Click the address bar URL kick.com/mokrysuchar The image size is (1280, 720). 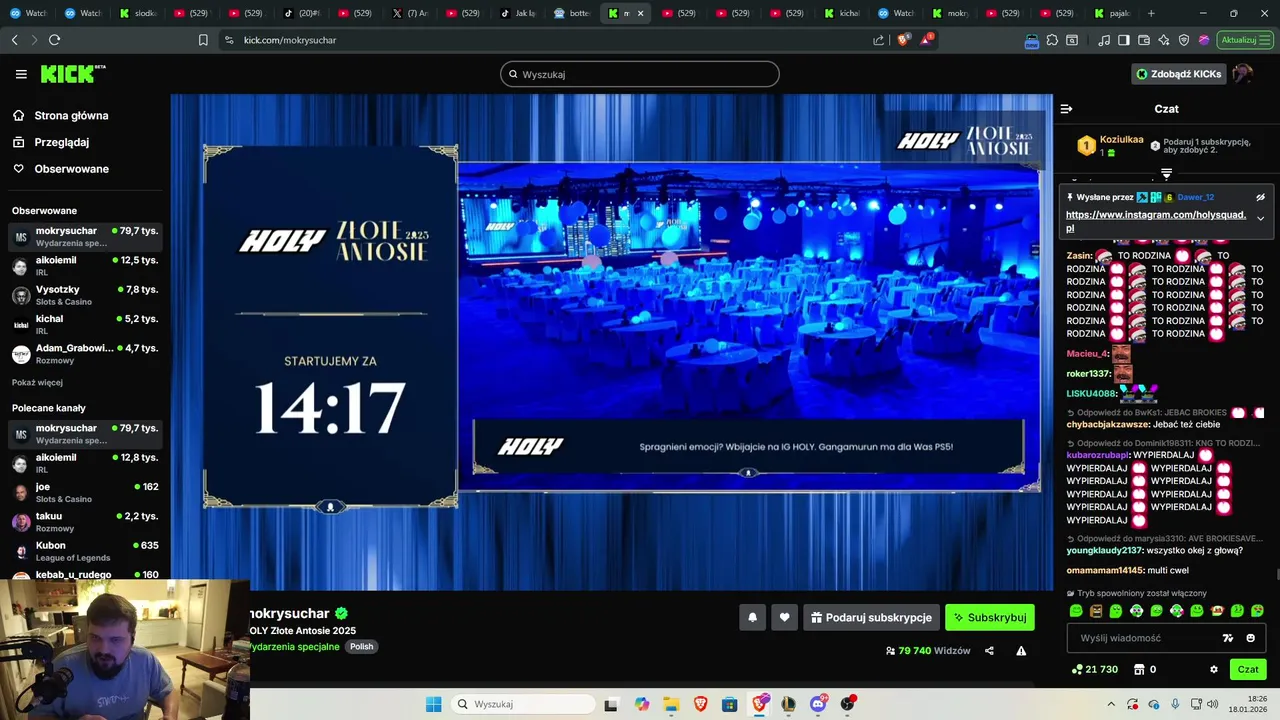(x=290, y=40)
